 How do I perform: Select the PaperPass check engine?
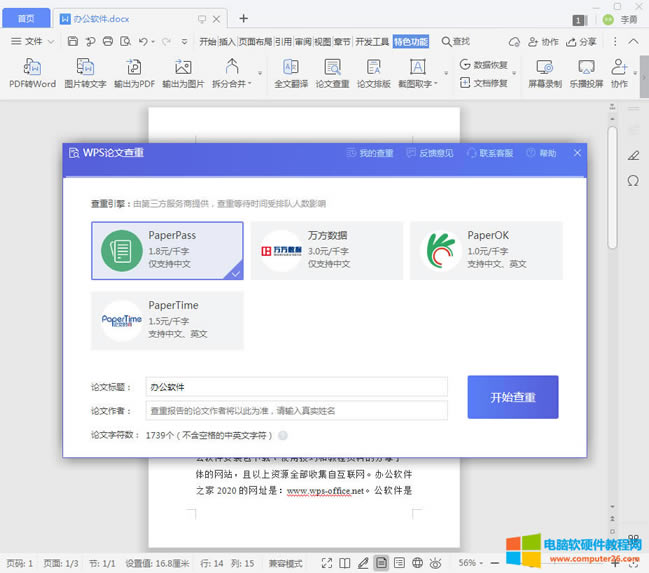click(x=167, y=250)
